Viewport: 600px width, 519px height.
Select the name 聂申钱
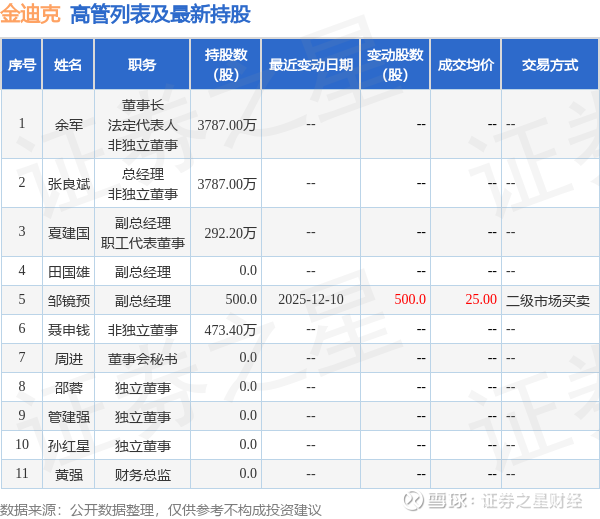pyautogui.click(x=68, y=330)
